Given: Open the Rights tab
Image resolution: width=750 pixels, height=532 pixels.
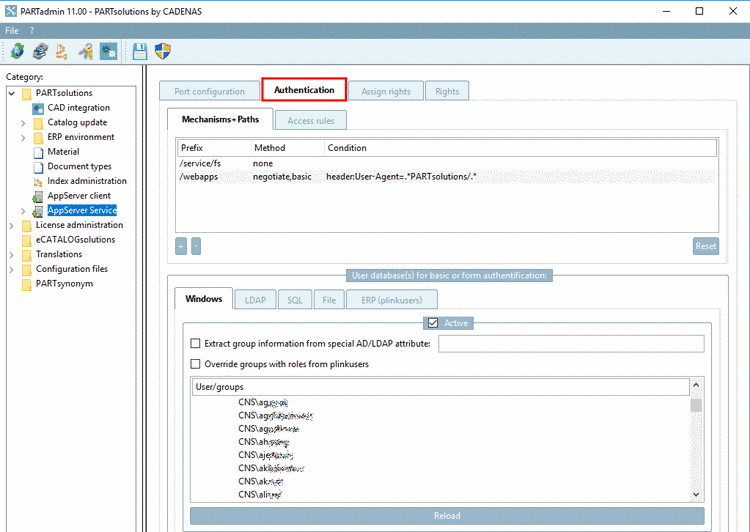Looking at the screenshot, I should click(x=447, y=91).
